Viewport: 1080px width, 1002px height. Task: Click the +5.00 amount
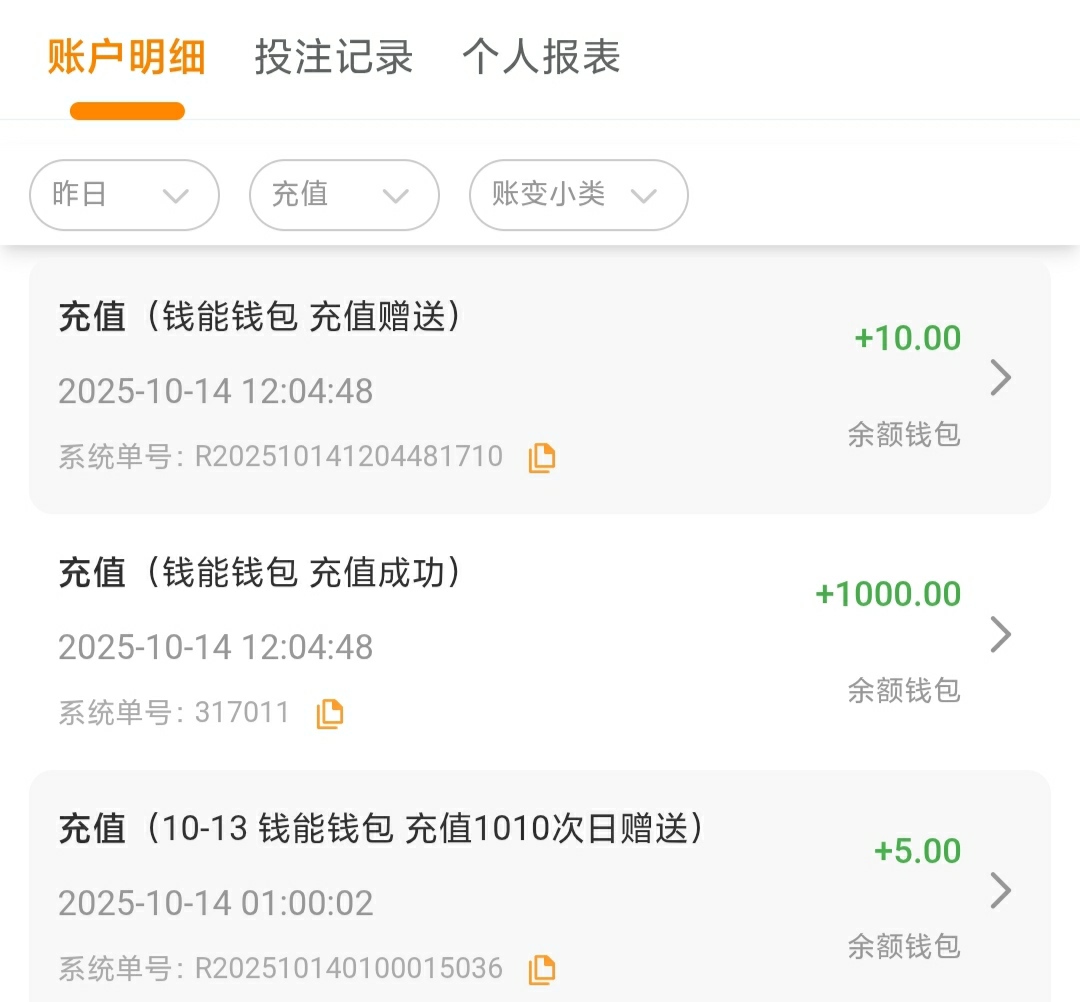(x=917, y=851)
